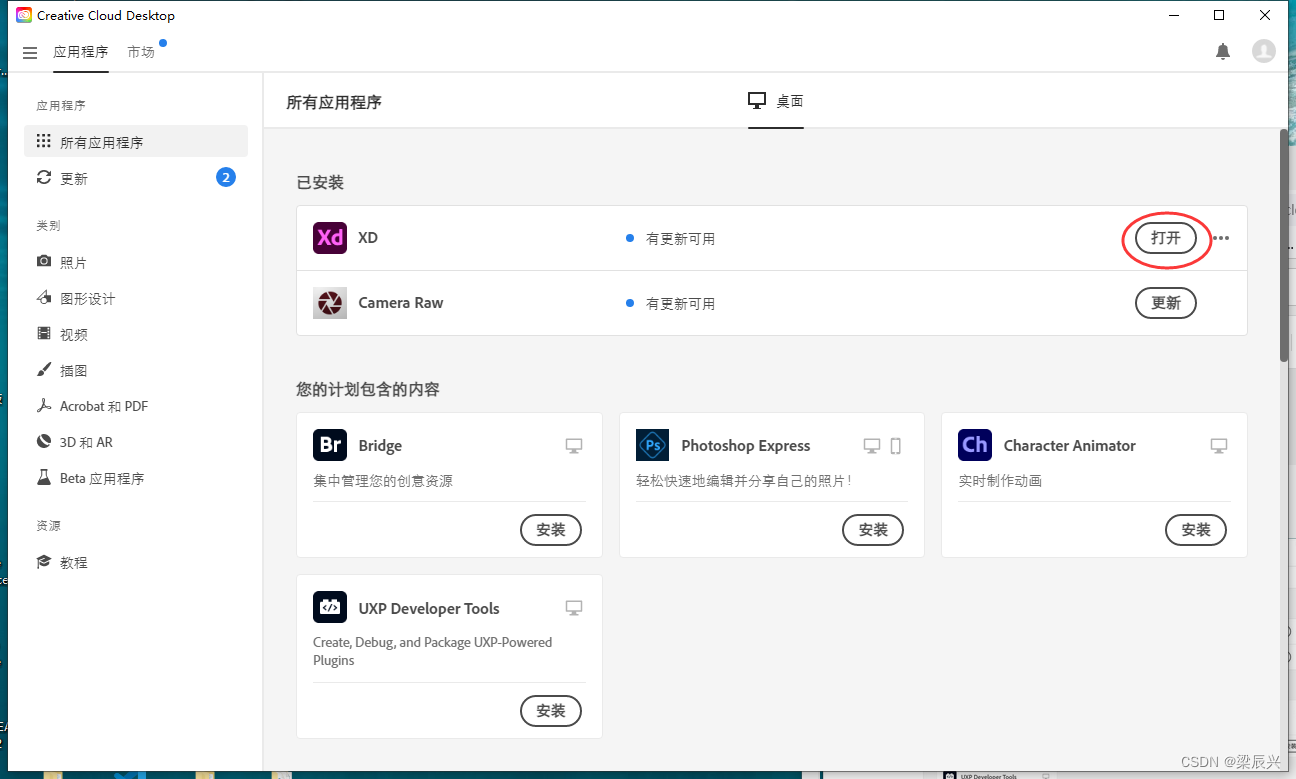This screenshot has height=779, width=1296.
Task: Click the vertical scrollbar thumb
Action: coord(1284,244)
